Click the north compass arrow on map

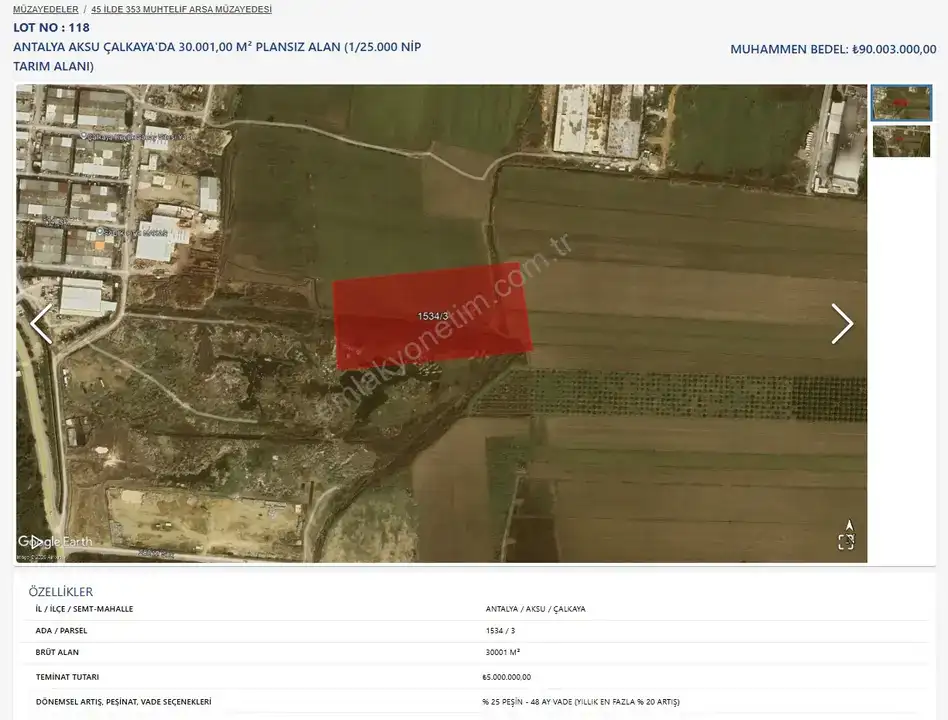click(x=849, y=524)
